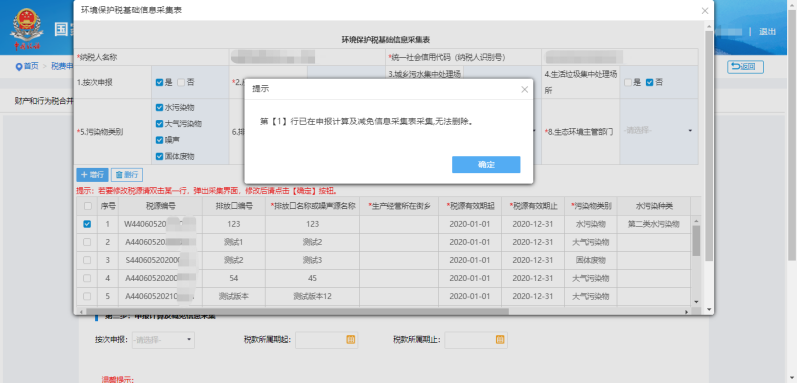The image size is (797, 384).
Task: Click cell 第二类水污染物 in row 1
Action: (x=654, y=224)
